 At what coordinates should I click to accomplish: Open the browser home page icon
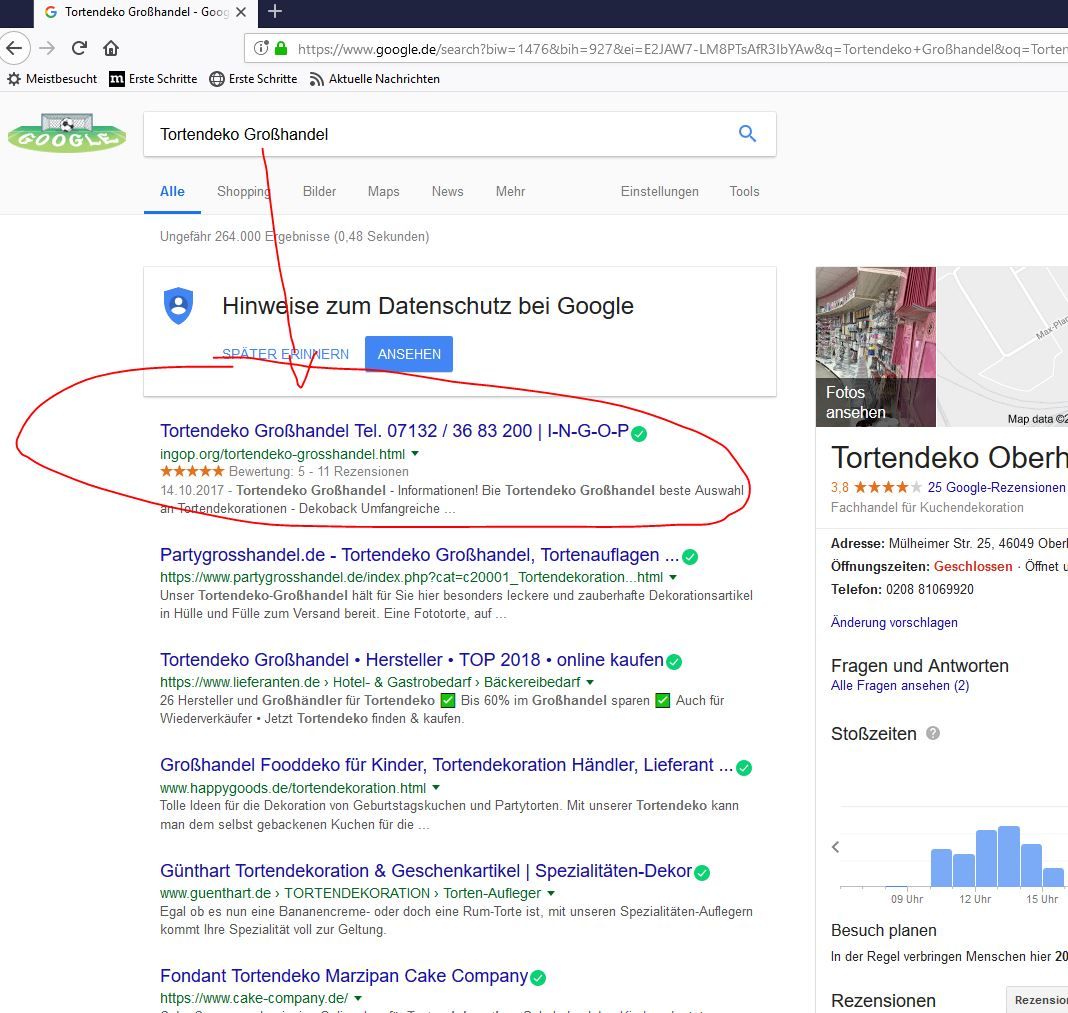pyautogui.click(x=111, y=48)
